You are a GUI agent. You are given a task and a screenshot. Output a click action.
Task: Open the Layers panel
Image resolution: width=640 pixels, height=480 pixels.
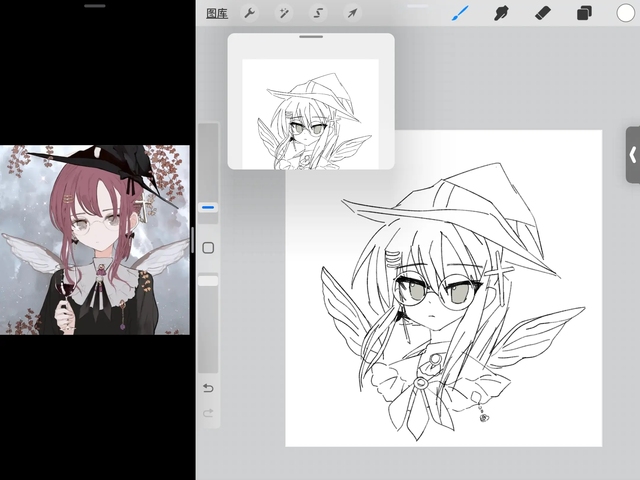[584, 13]
